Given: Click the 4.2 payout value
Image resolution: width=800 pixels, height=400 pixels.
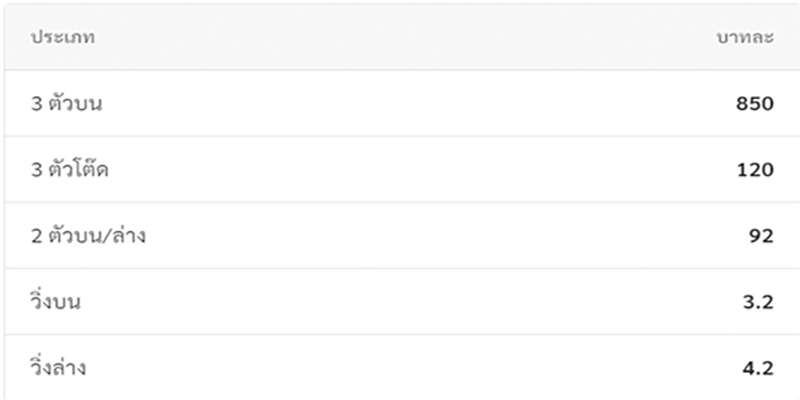Looking at the screenshot, I should point(758,368).
